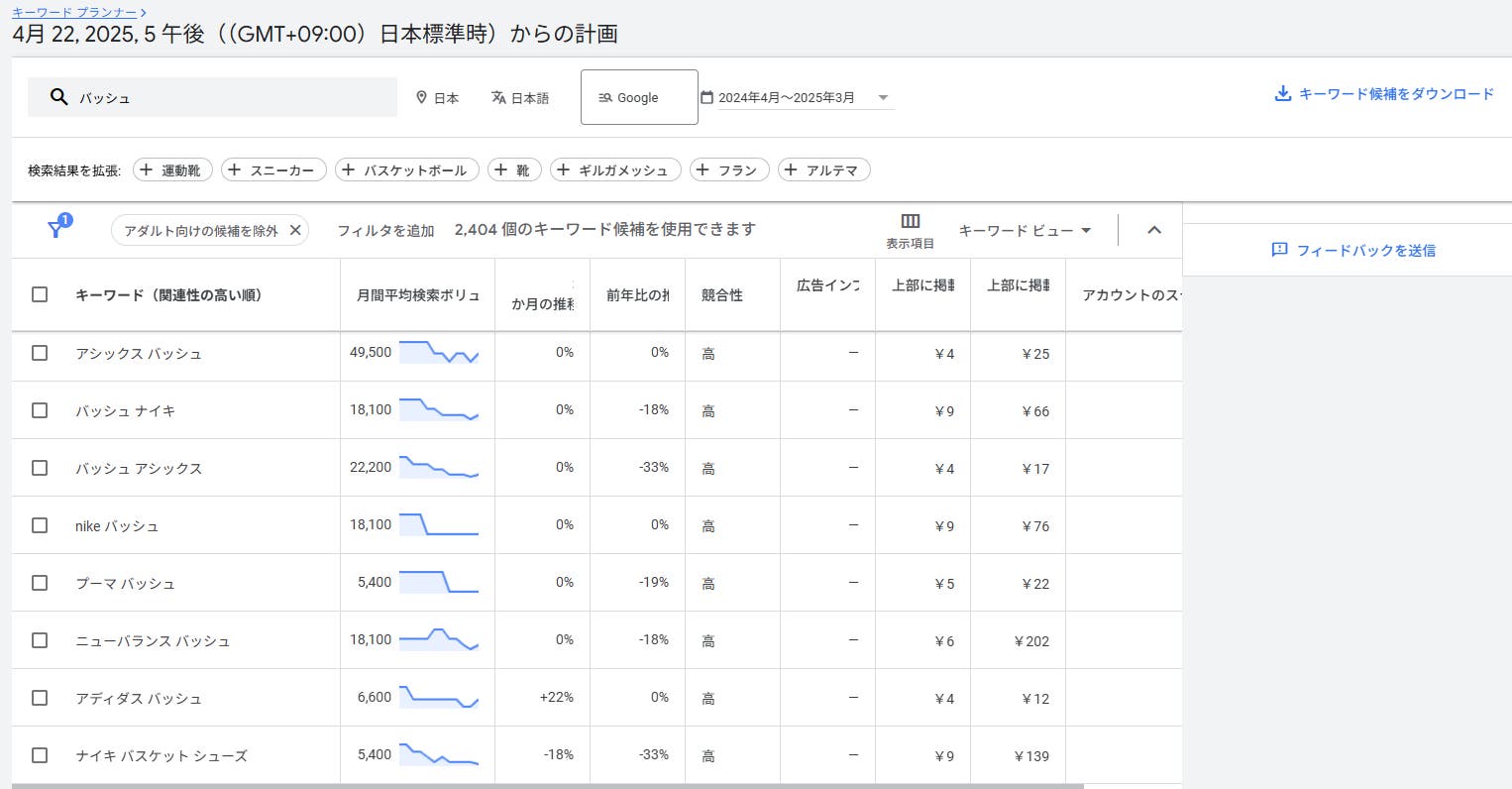Click the download icon for keyword candidates
Image resolution: width=1512 pixels, height=789 pixels.
pyautogui.click(x=1282, y=93)
